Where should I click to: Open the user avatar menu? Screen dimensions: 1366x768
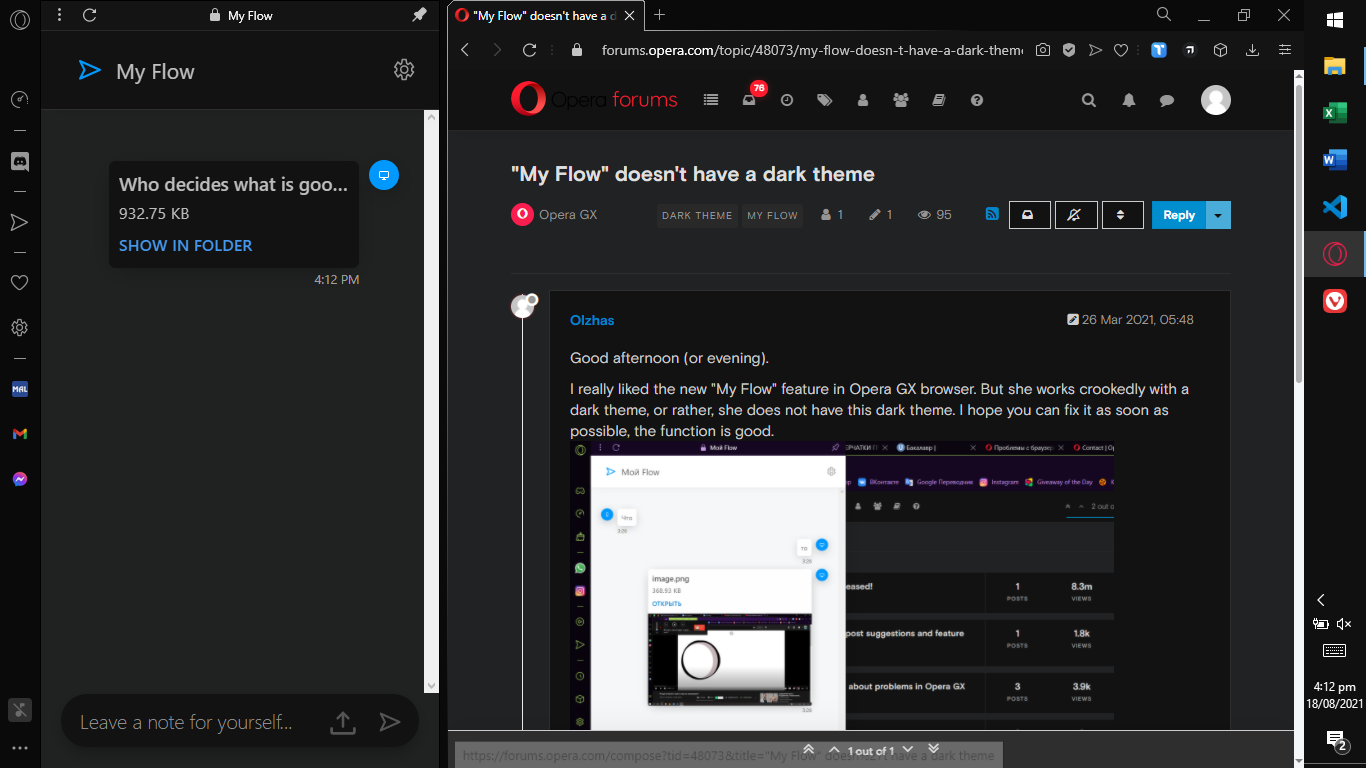1216,100
